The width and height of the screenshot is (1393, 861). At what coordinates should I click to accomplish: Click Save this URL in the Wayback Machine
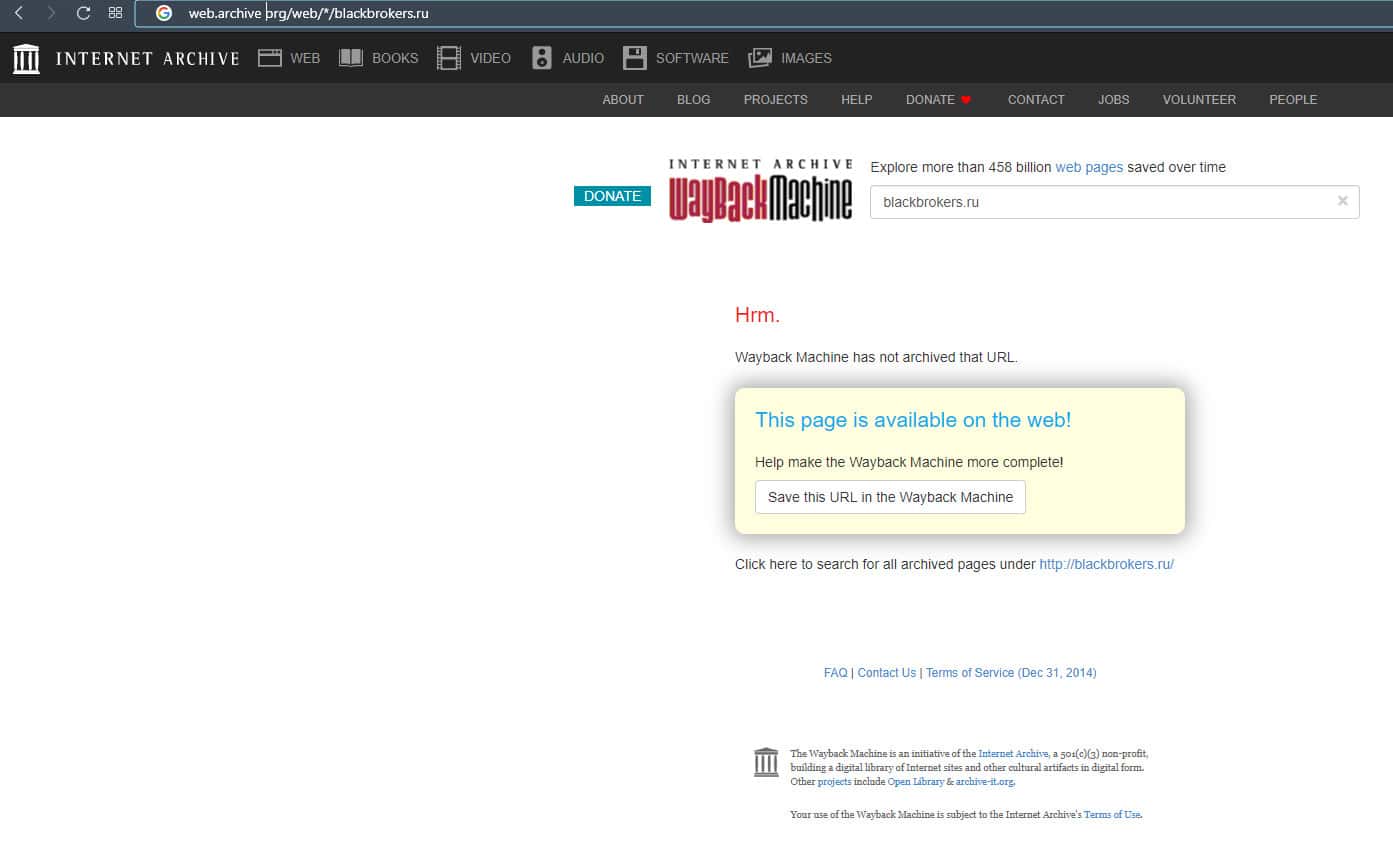pyautogui.click(x=890, y=497)
